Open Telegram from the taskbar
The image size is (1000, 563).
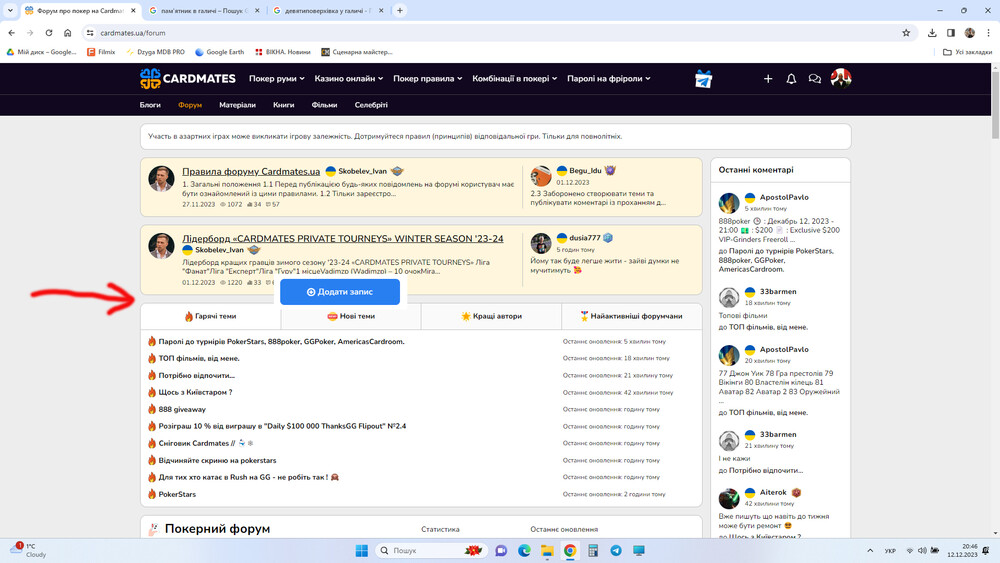pyautogui.click(x=615, y=550)
